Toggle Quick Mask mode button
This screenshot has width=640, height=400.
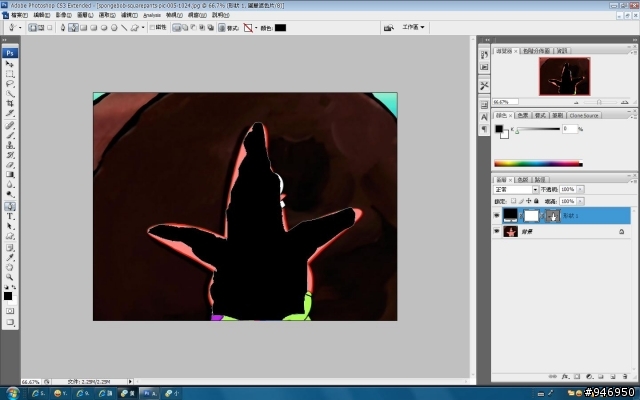point(10,311)
